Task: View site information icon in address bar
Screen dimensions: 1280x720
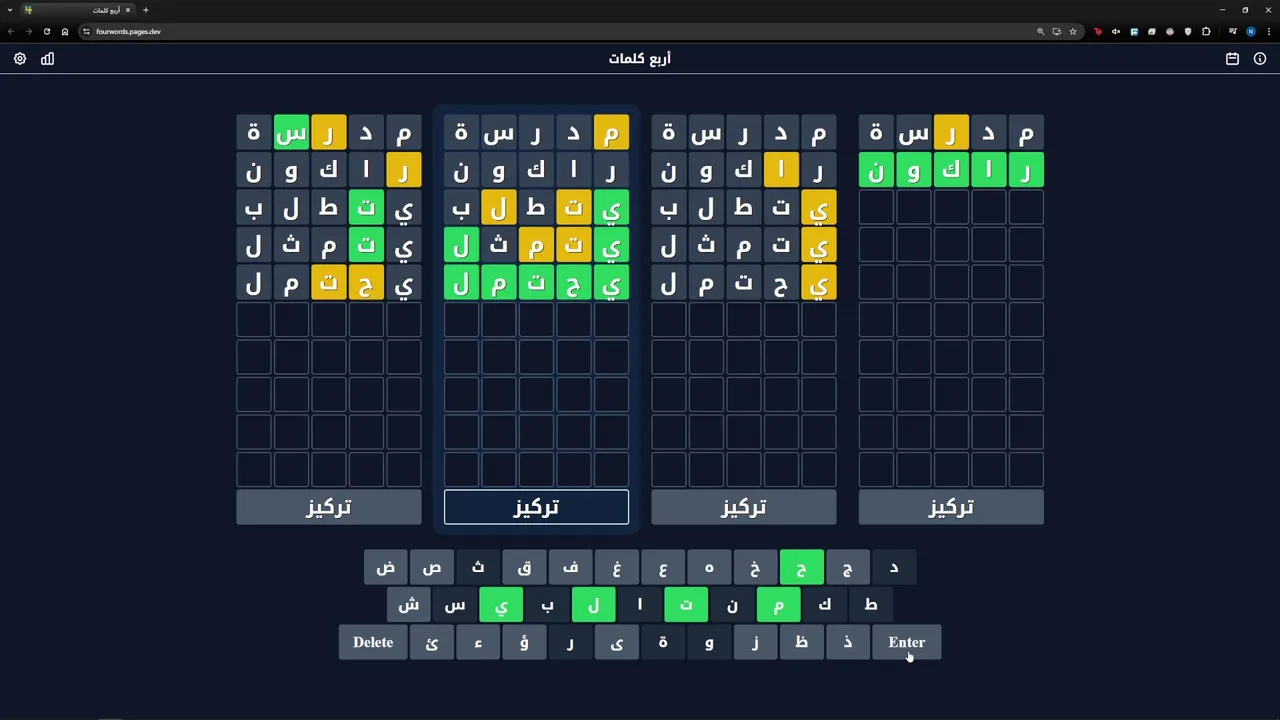Action: point(86,31)
